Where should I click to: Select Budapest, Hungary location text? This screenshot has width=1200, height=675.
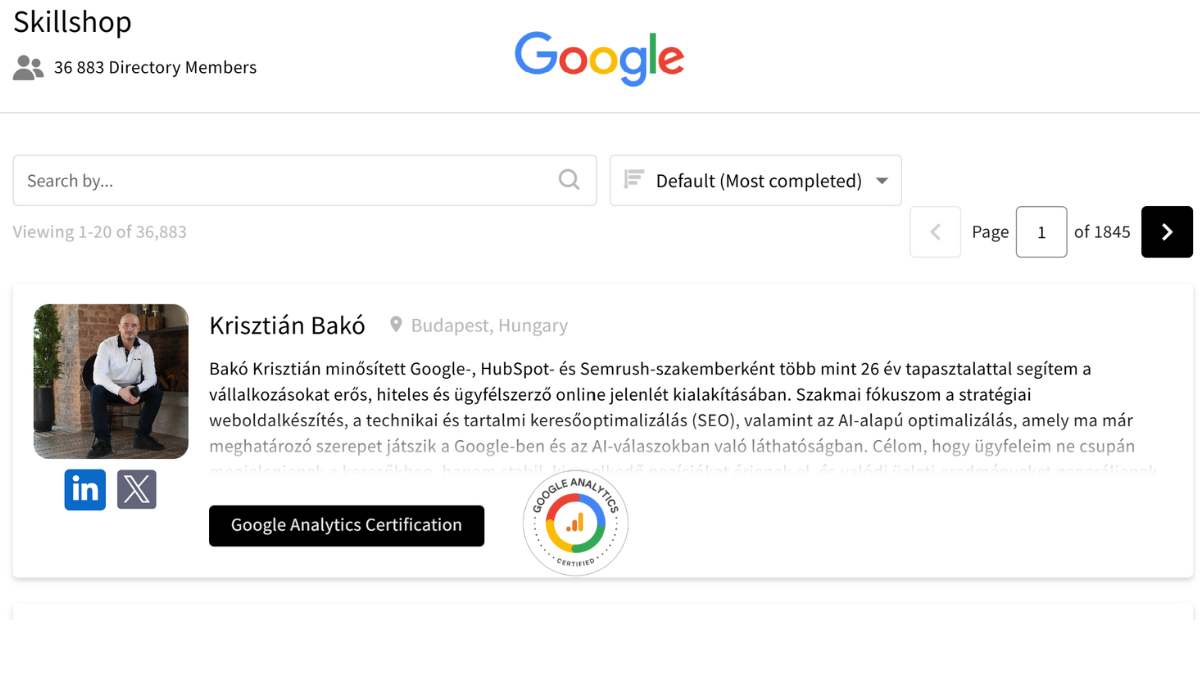coord(490,325)
